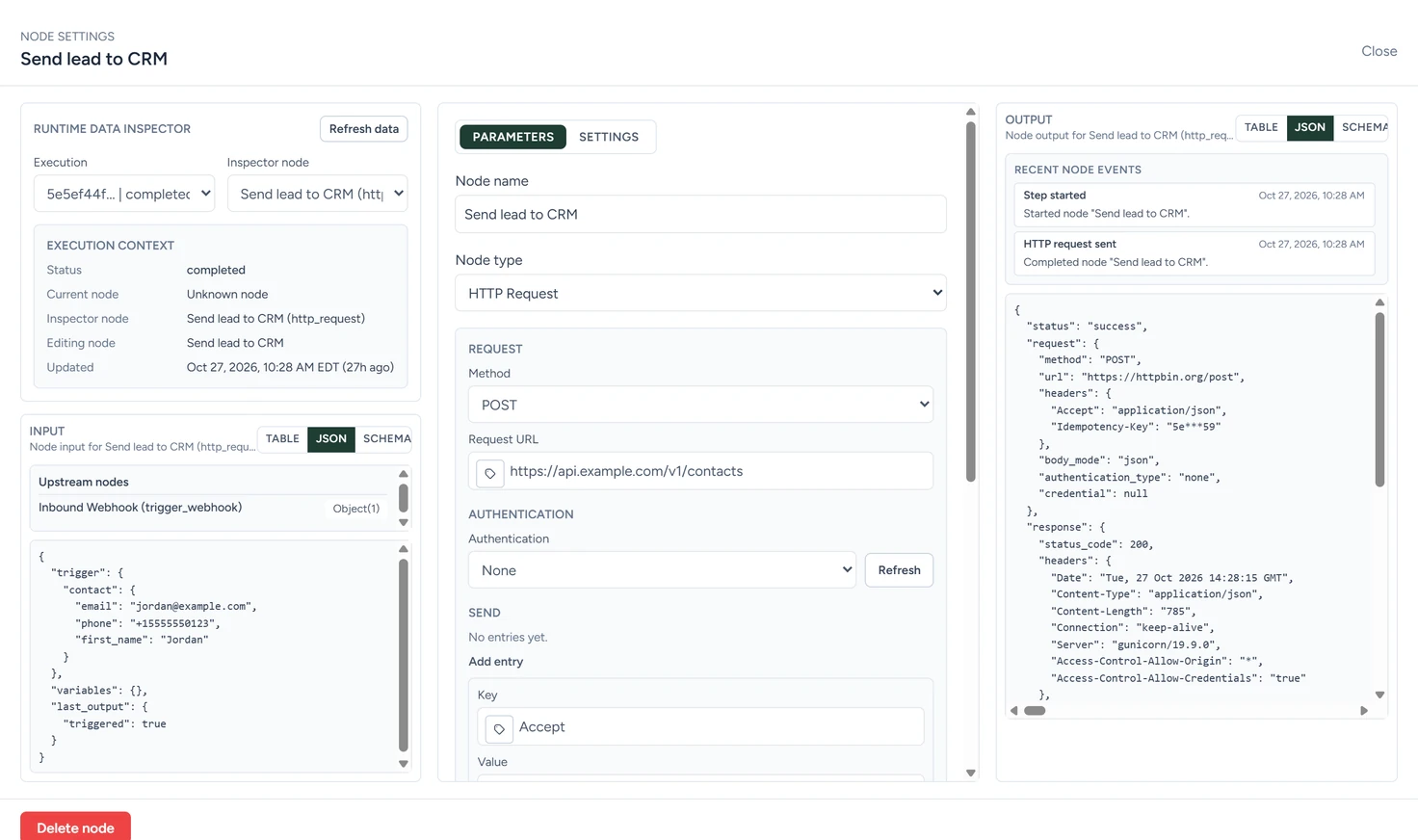
Task: Click the Node name input field
Action: click(700, 214)
